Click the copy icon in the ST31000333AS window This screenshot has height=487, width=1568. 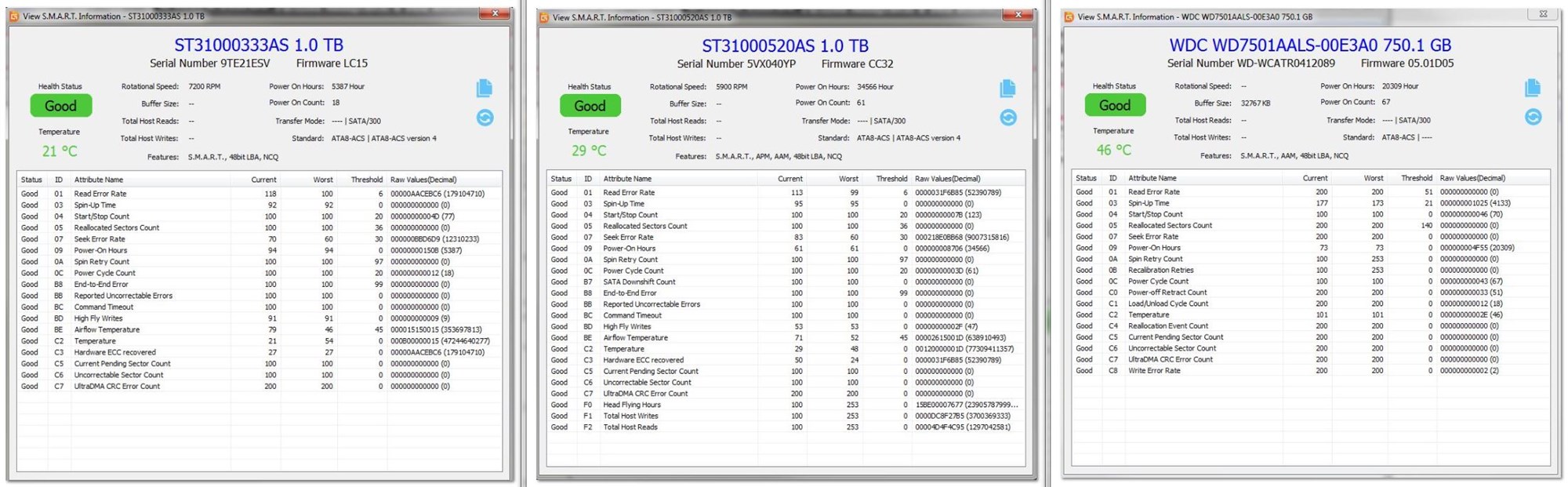tap(485, 88)
